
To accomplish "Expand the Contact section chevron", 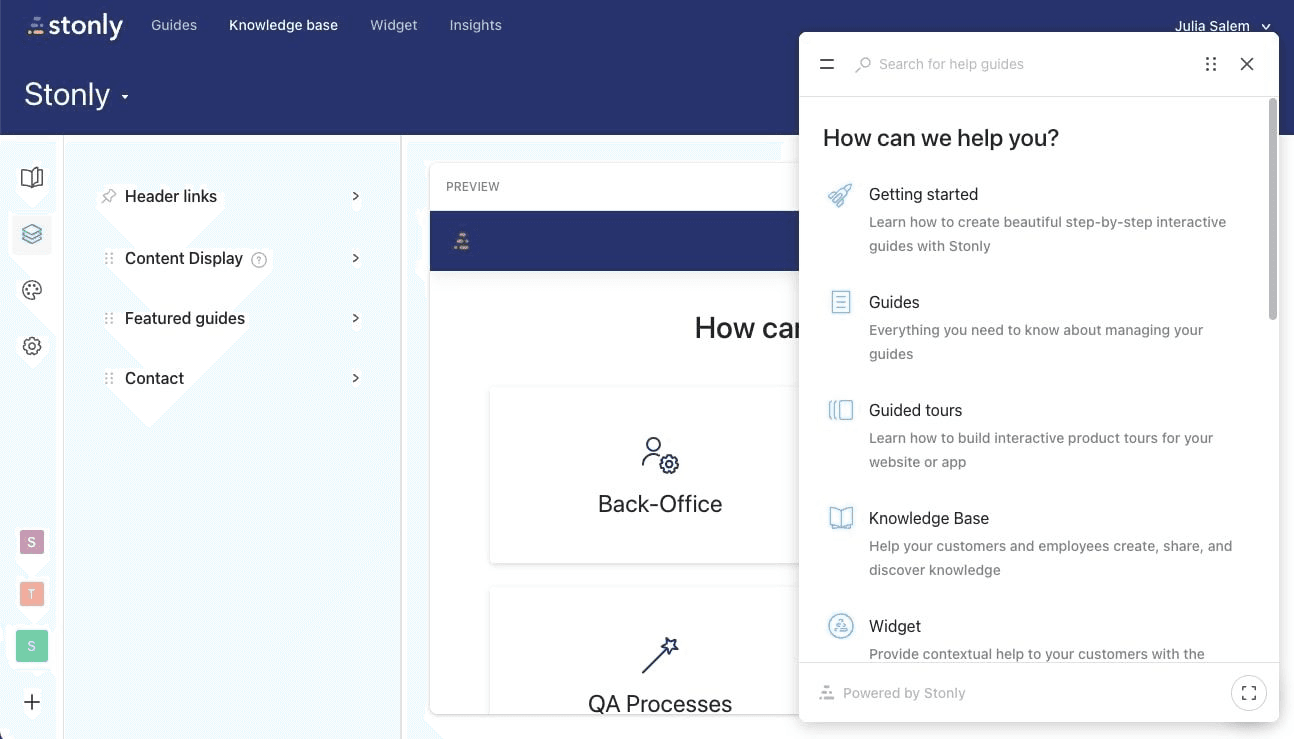I will (355, 378).
